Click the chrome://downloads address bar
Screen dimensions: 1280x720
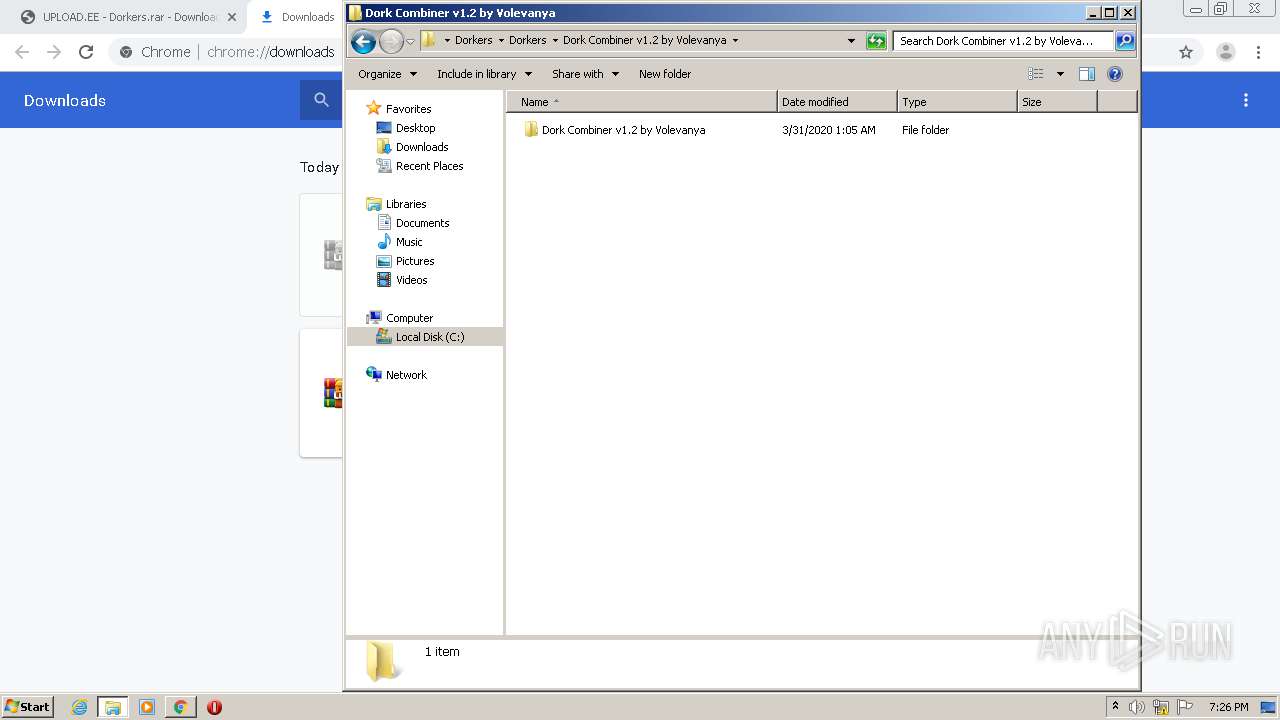tap(270, 52)
